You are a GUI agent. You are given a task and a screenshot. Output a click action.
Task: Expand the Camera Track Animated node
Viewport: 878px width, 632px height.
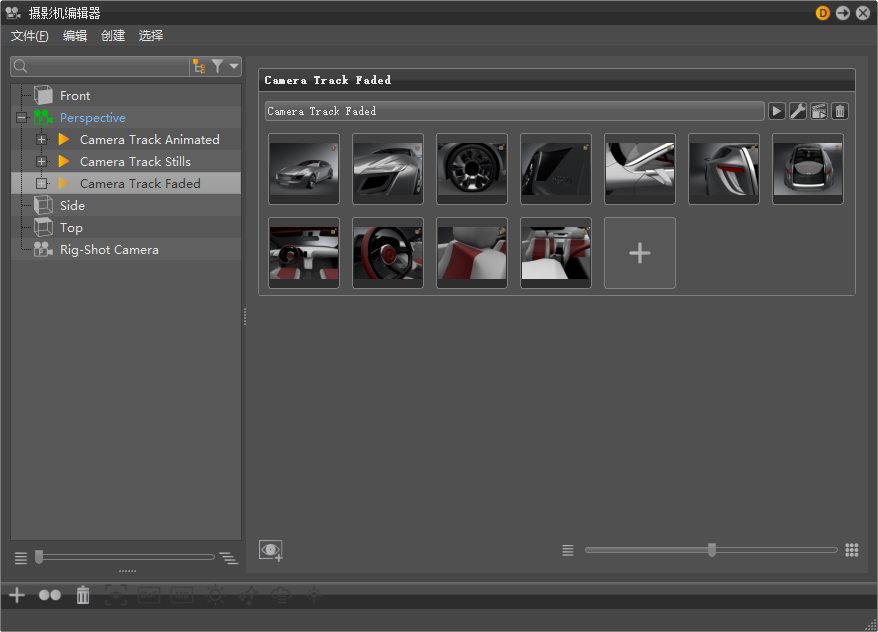(41, 139)
